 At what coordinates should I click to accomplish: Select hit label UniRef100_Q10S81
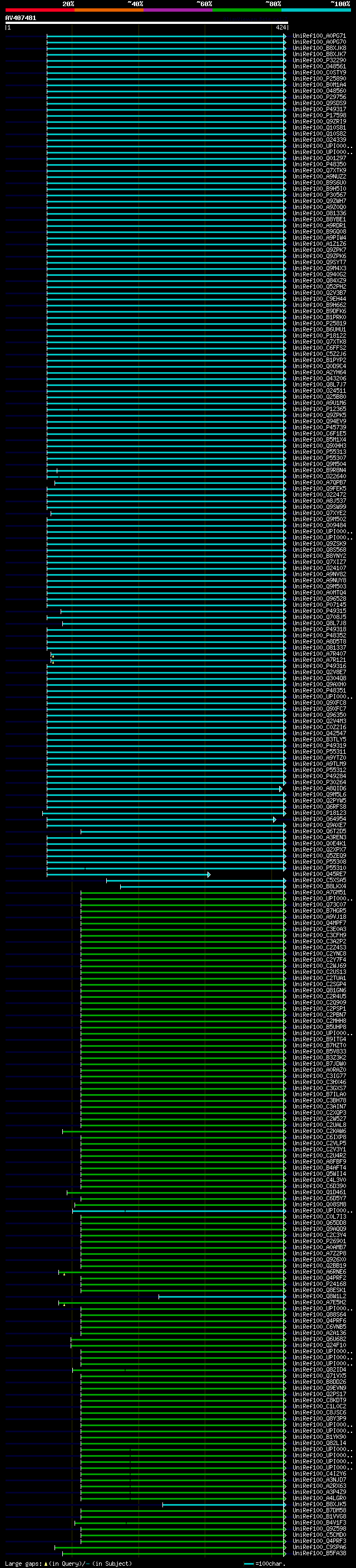(x=319, y=128)
